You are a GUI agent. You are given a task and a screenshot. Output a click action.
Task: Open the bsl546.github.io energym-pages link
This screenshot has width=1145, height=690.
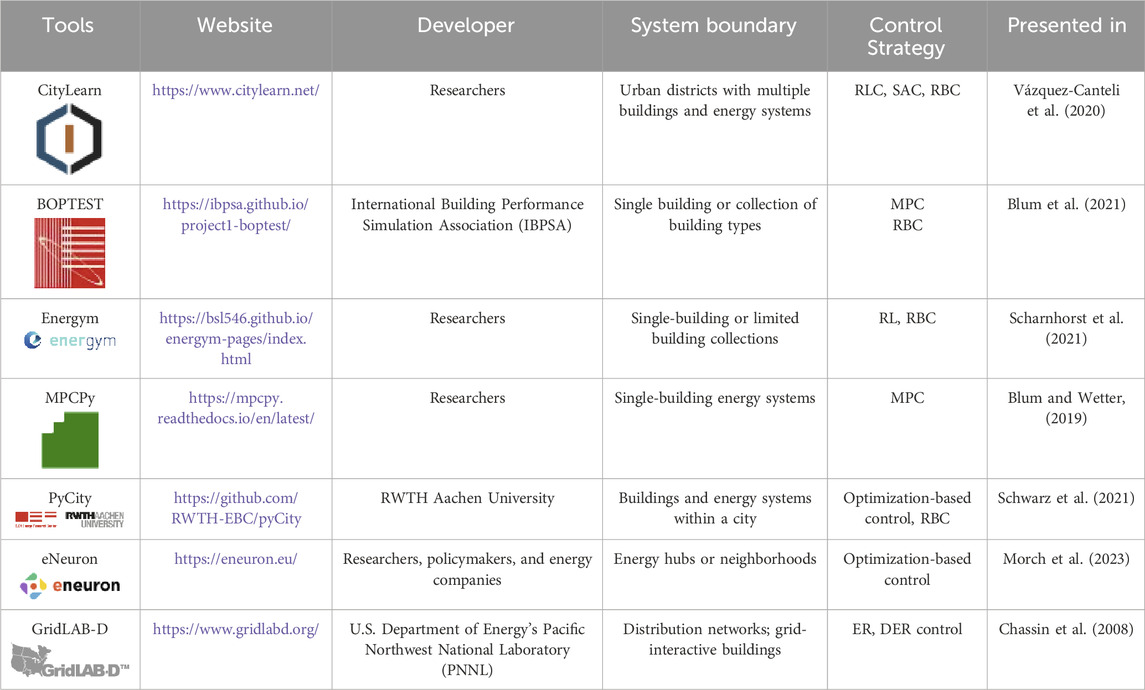(236, 339)
